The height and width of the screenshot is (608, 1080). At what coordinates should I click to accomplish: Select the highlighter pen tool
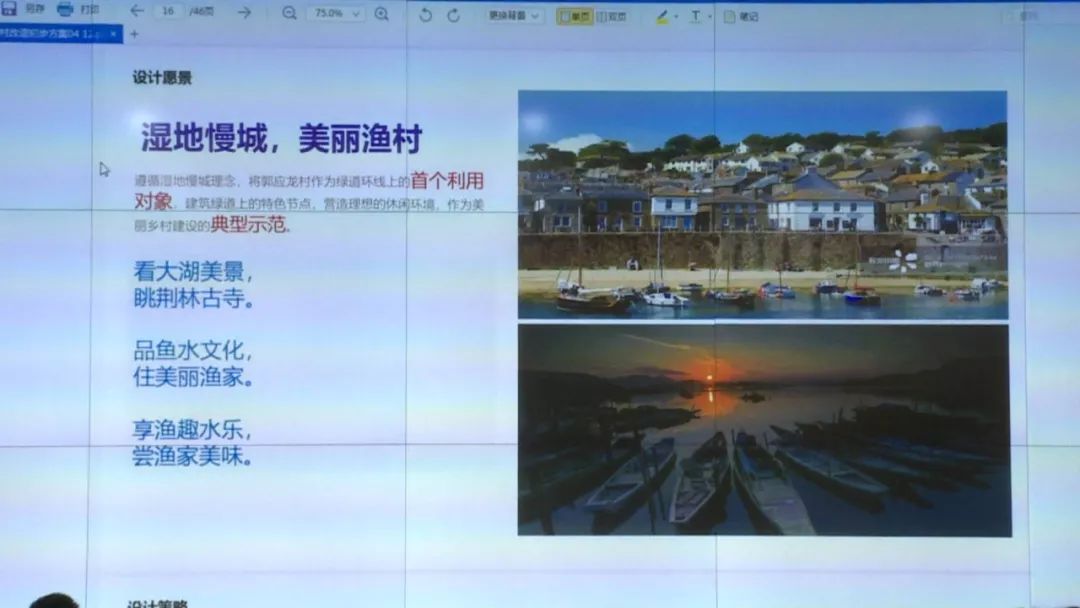[662, 17]
